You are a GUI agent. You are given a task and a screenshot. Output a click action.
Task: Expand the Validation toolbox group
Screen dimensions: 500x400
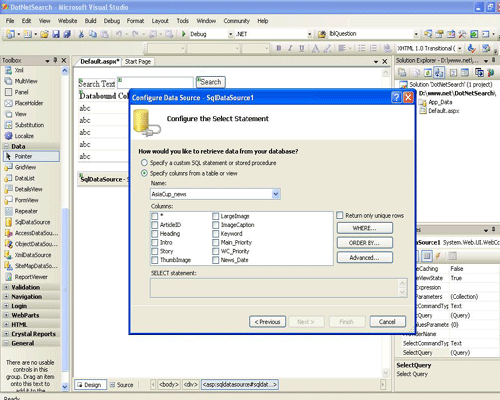(6, 287)
